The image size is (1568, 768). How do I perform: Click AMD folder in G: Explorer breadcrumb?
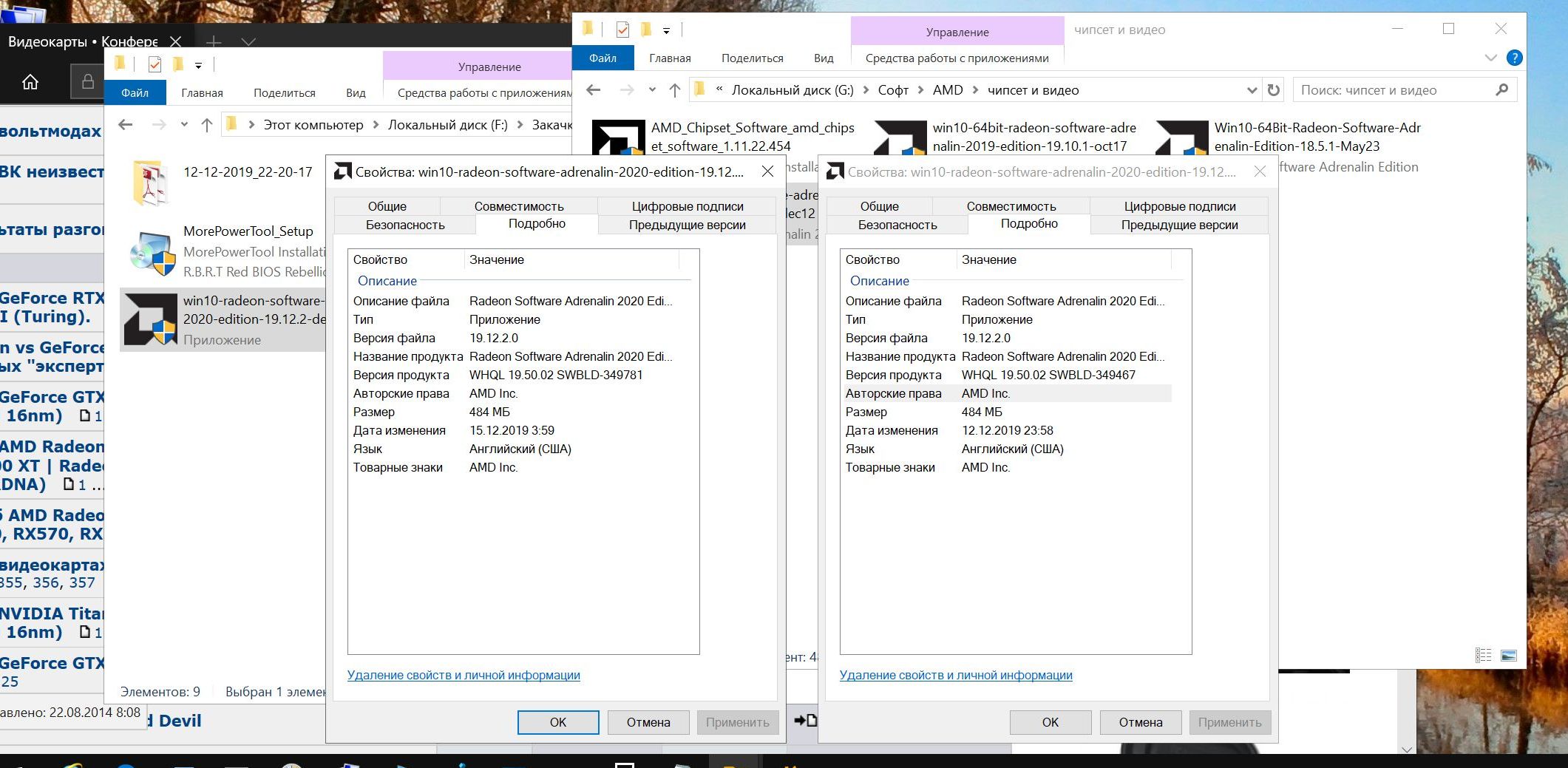coord(948,90)
